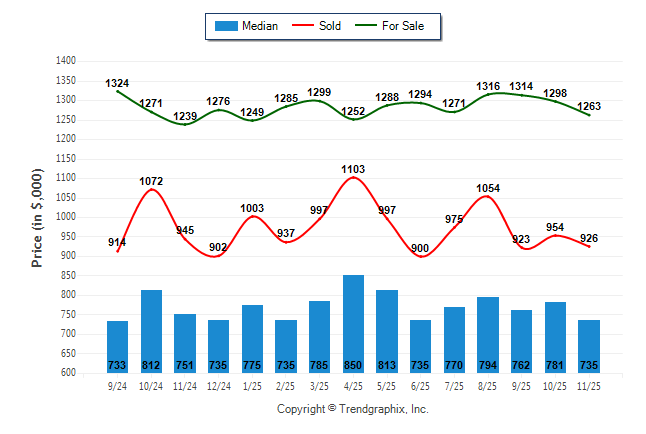Select the 5/25 median bar showing 813

tap(387, 330)
